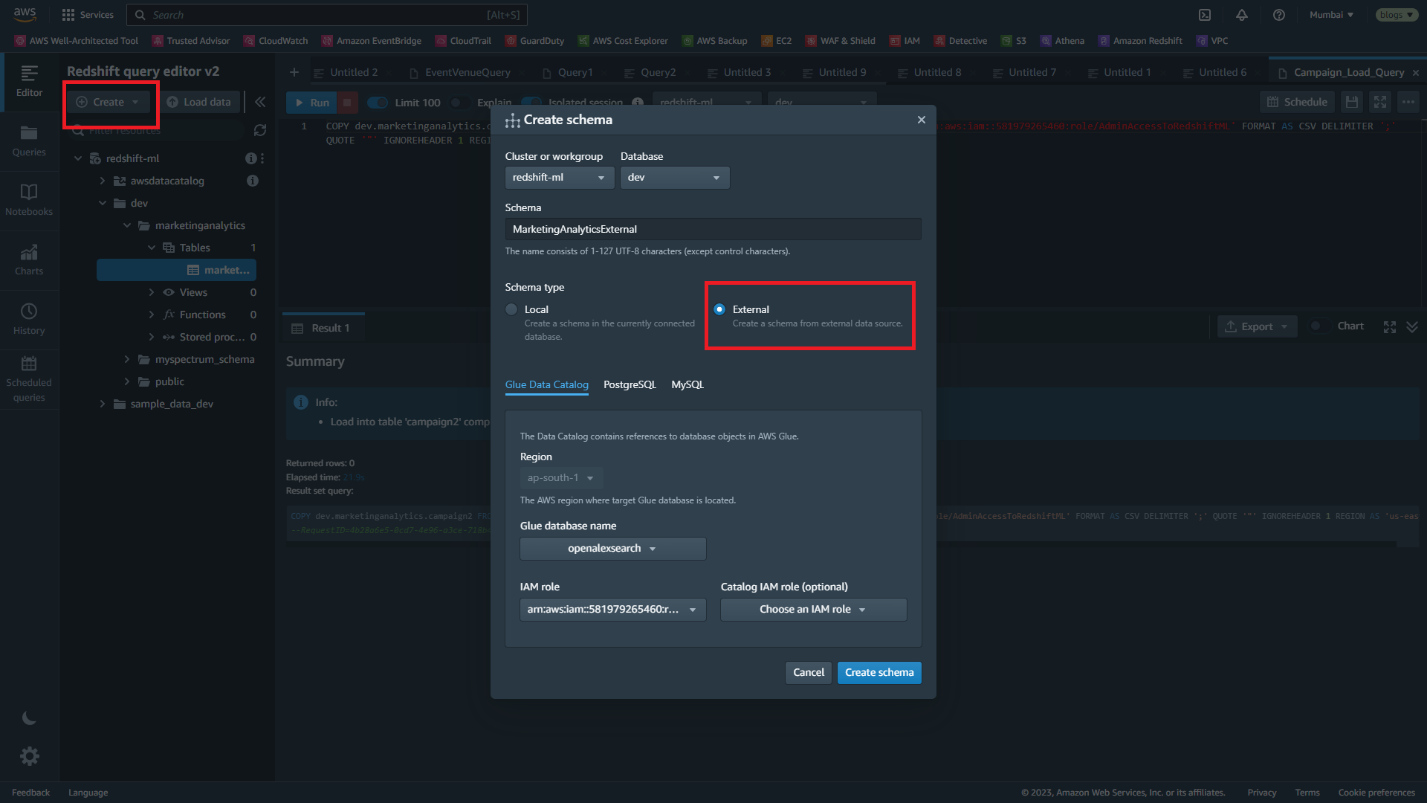This screenshot has width=1427, height=803.
Task: Open the notifications bell
Action: coord(1242,15)
